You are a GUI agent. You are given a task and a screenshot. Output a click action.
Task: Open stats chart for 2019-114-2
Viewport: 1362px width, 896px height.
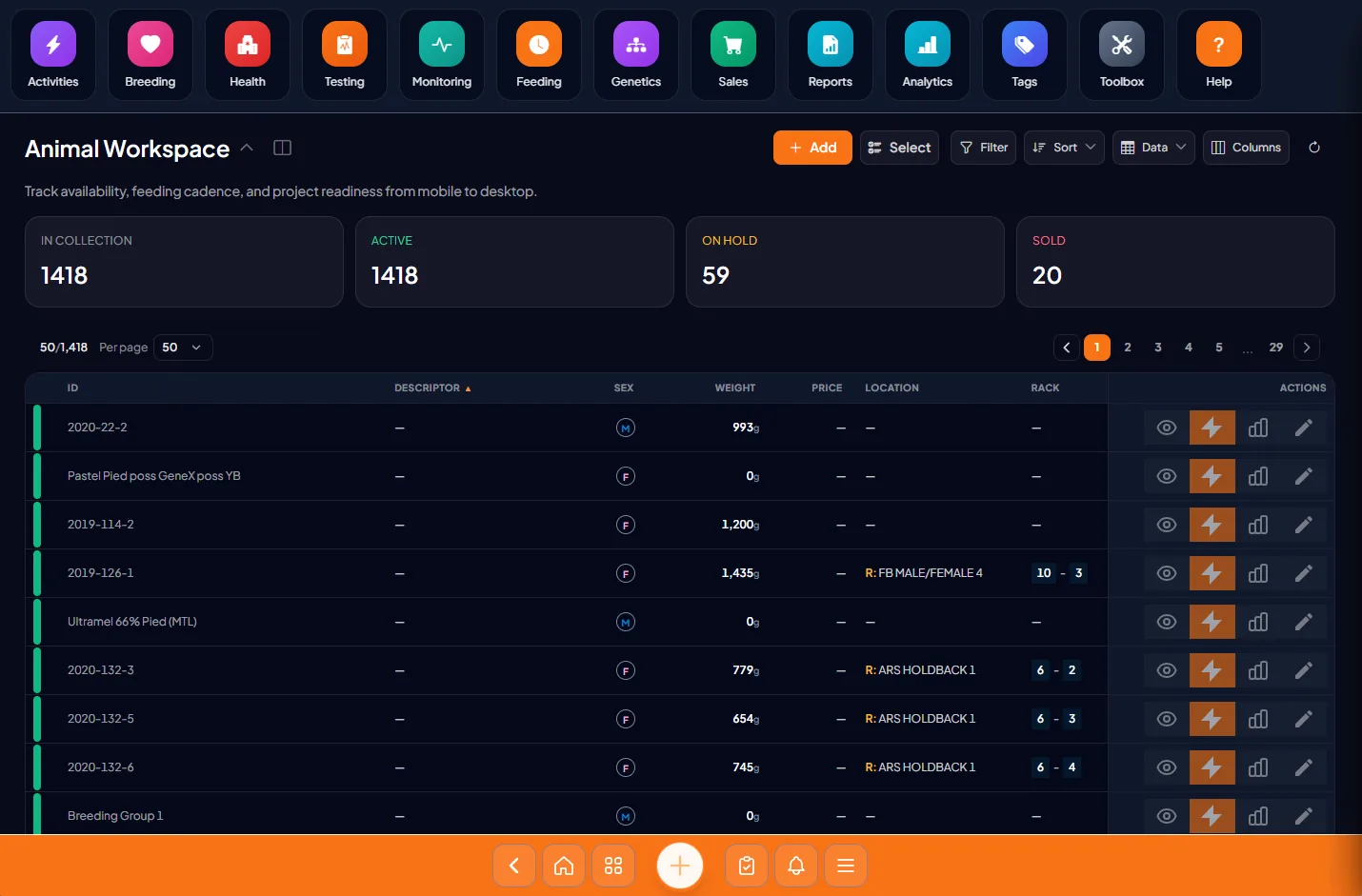[1258, 525]
